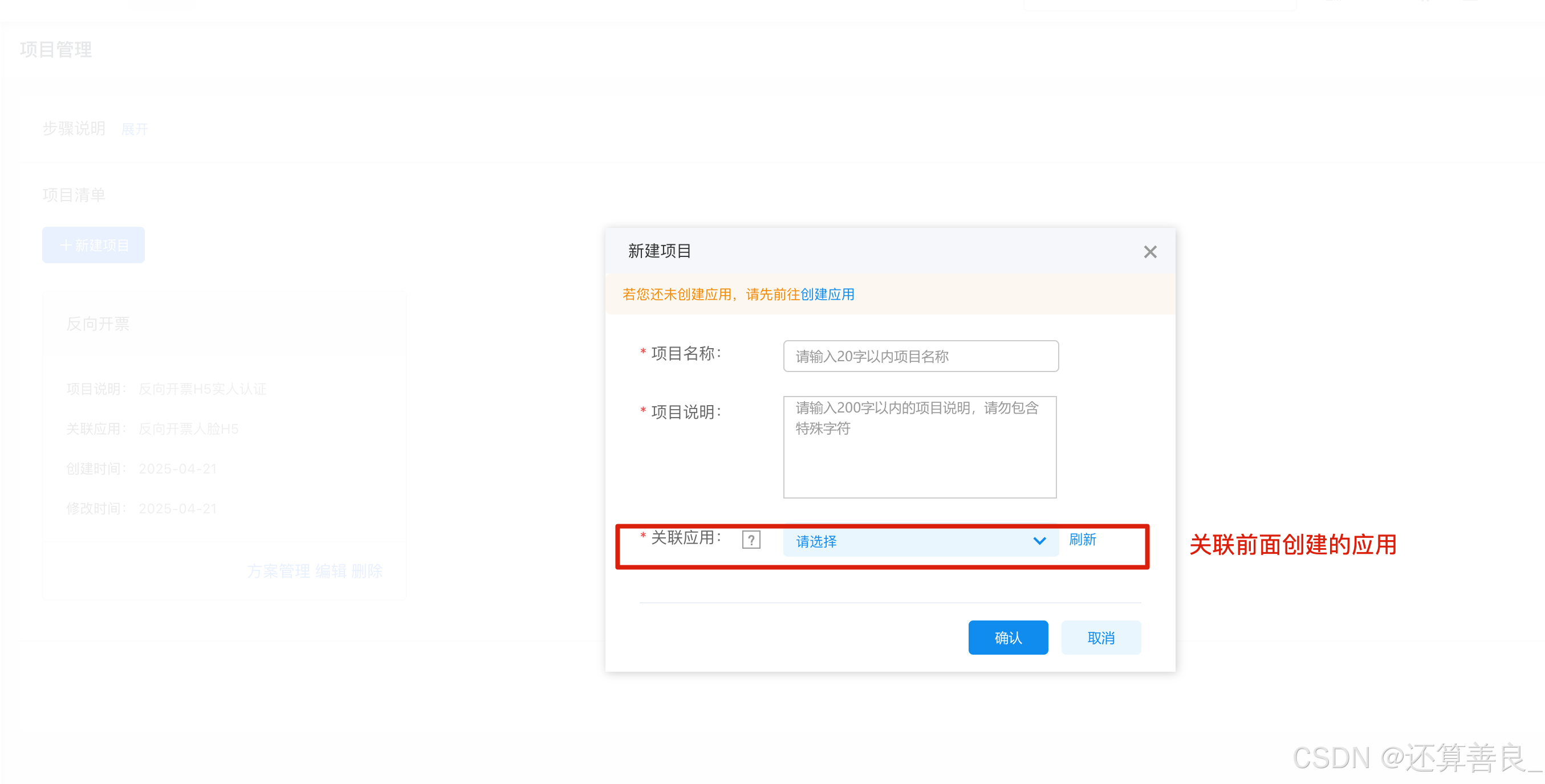Click the + 新建项目 button
The width and height of the screenshot is (1545, 784).
(x=93, y=245)
